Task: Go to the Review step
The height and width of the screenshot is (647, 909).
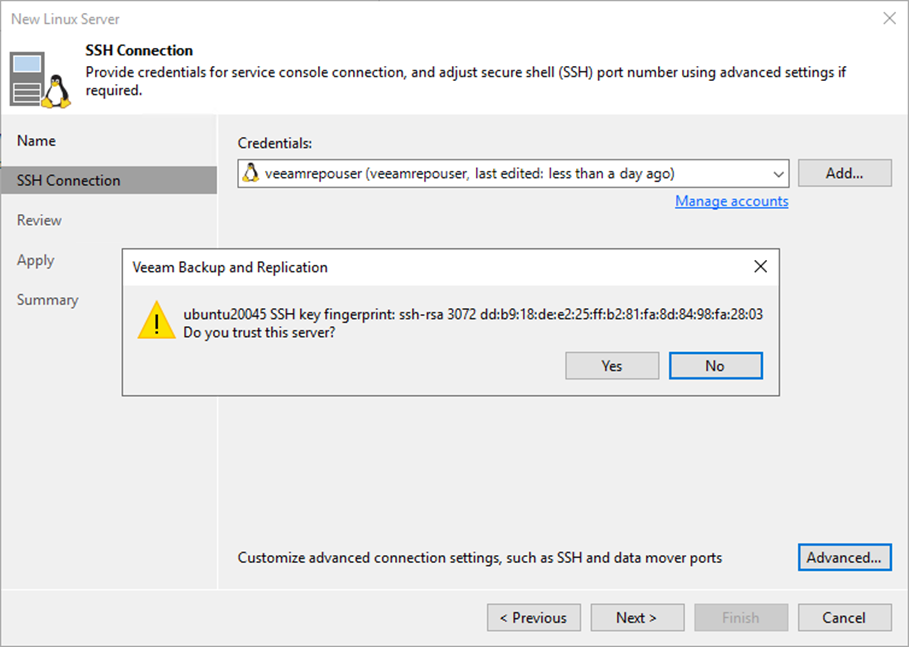Action: pyautogui.click(x=39, y=220)
